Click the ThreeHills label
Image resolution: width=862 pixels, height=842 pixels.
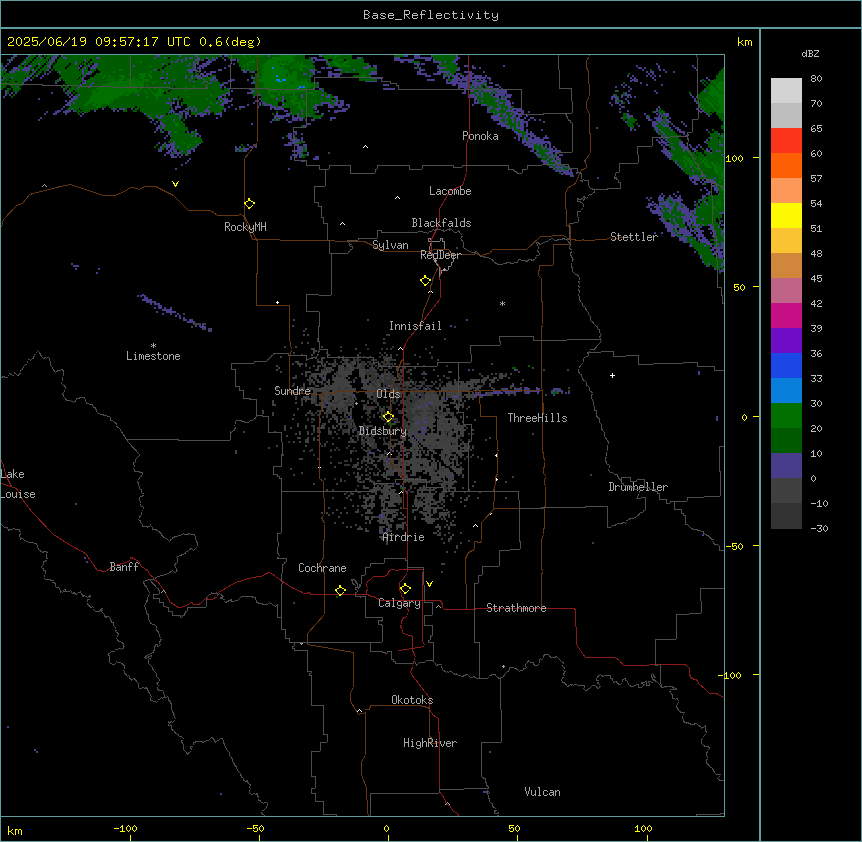(538, 418)
